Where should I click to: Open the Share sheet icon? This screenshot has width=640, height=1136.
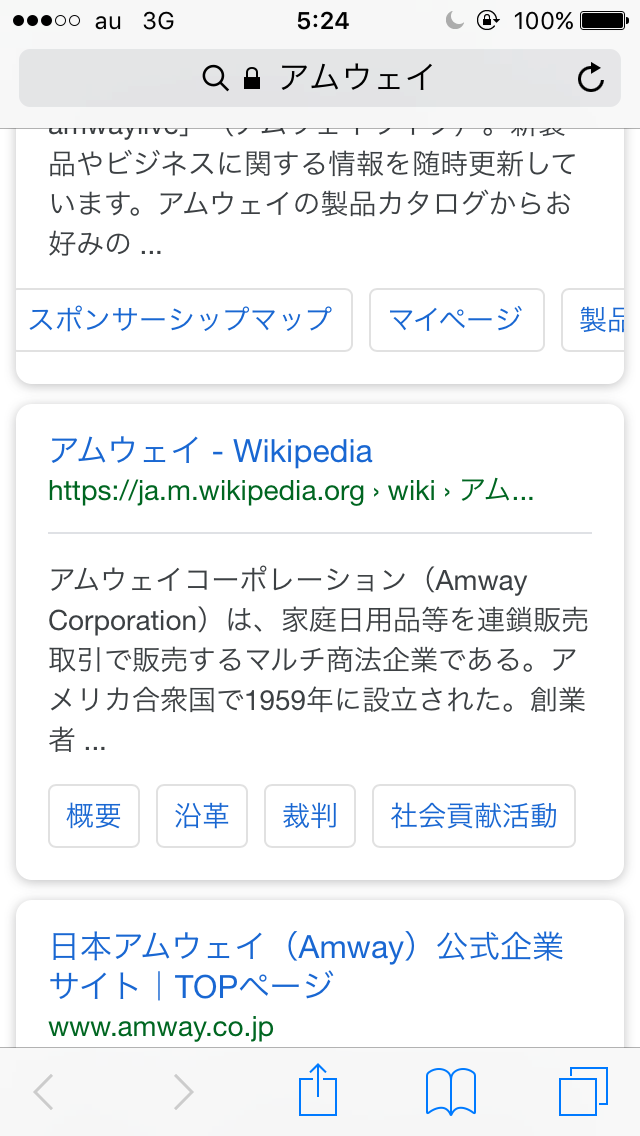(319, 1090)
